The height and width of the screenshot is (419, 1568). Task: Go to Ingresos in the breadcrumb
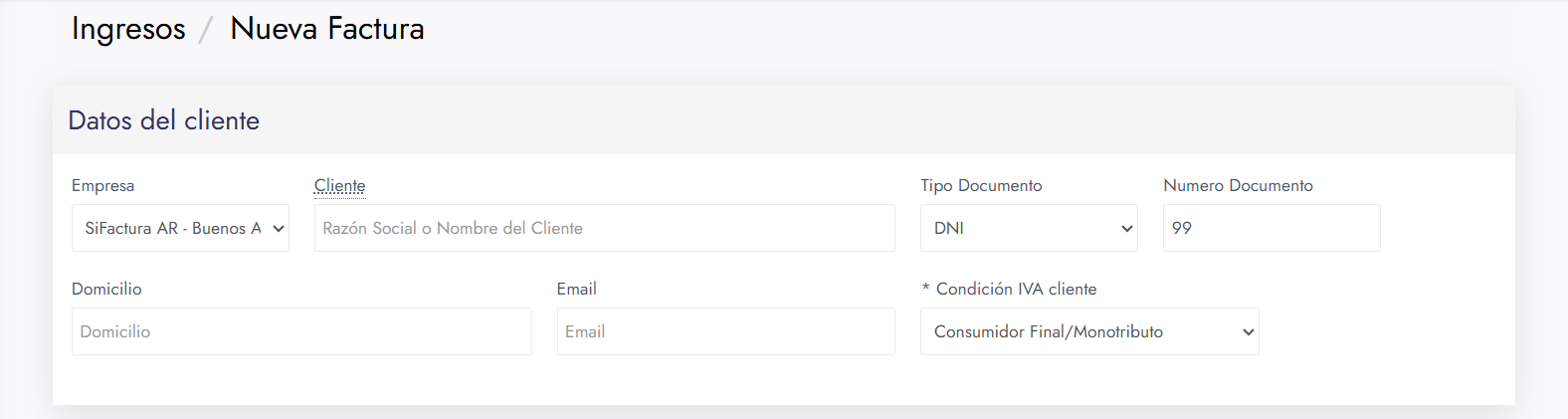(128, 29)
